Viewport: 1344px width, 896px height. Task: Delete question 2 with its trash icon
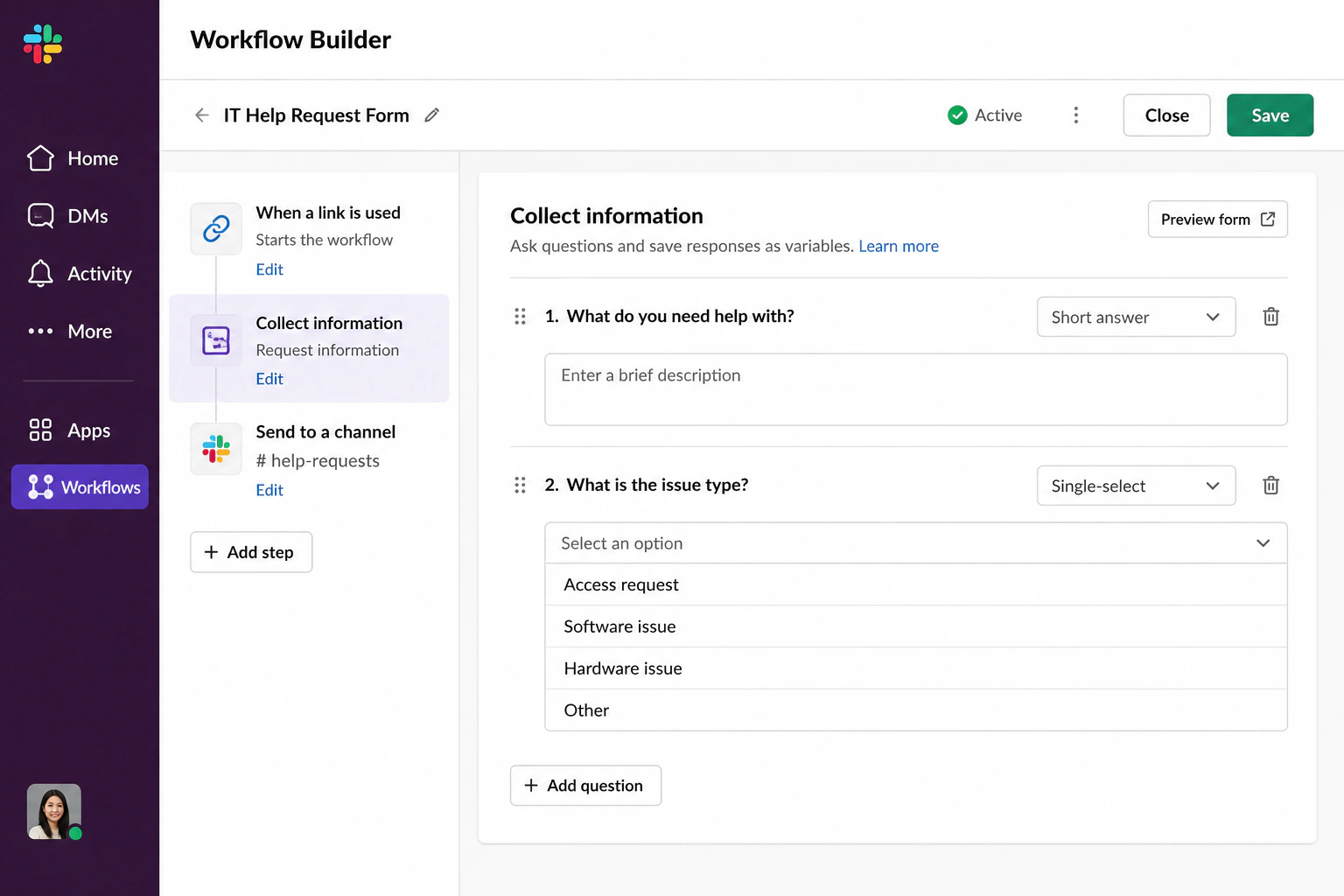tap(1271, 486)
